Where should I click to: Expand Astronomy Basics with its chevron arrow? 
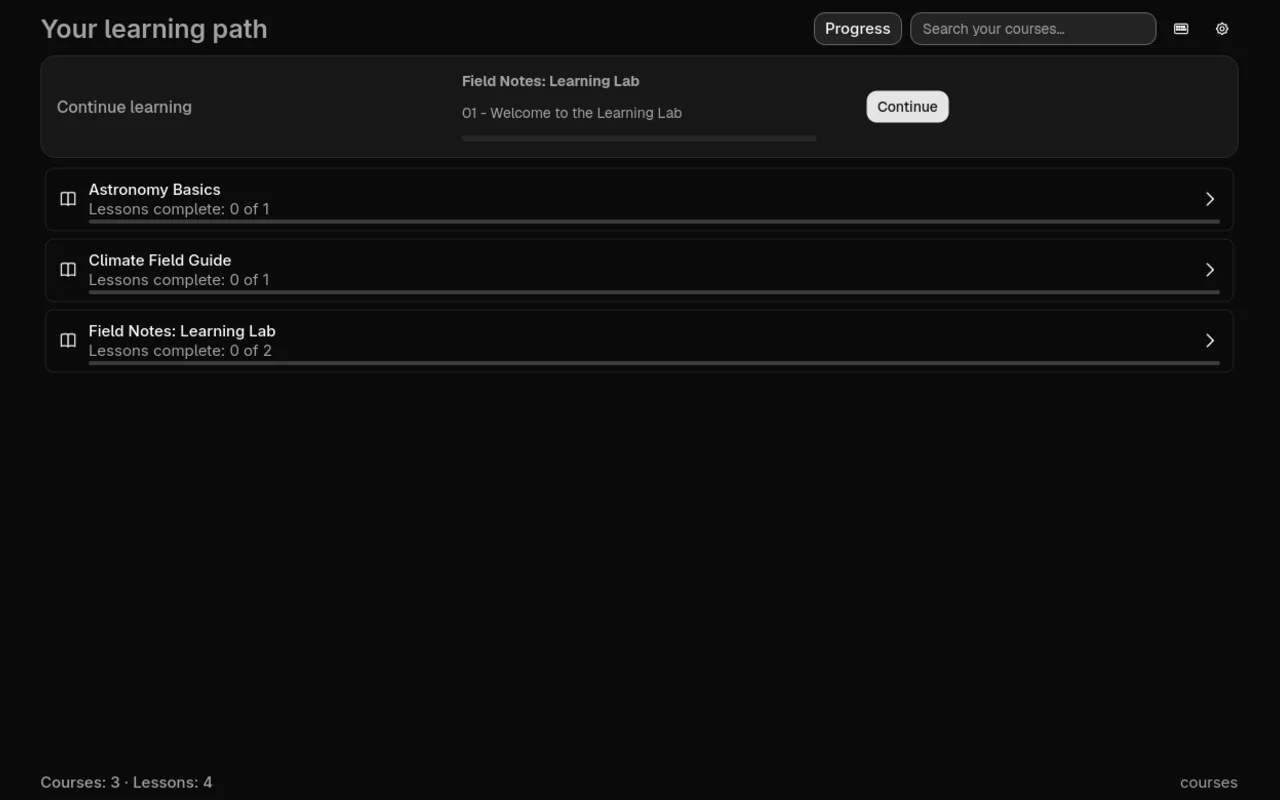coord(1210,199)
